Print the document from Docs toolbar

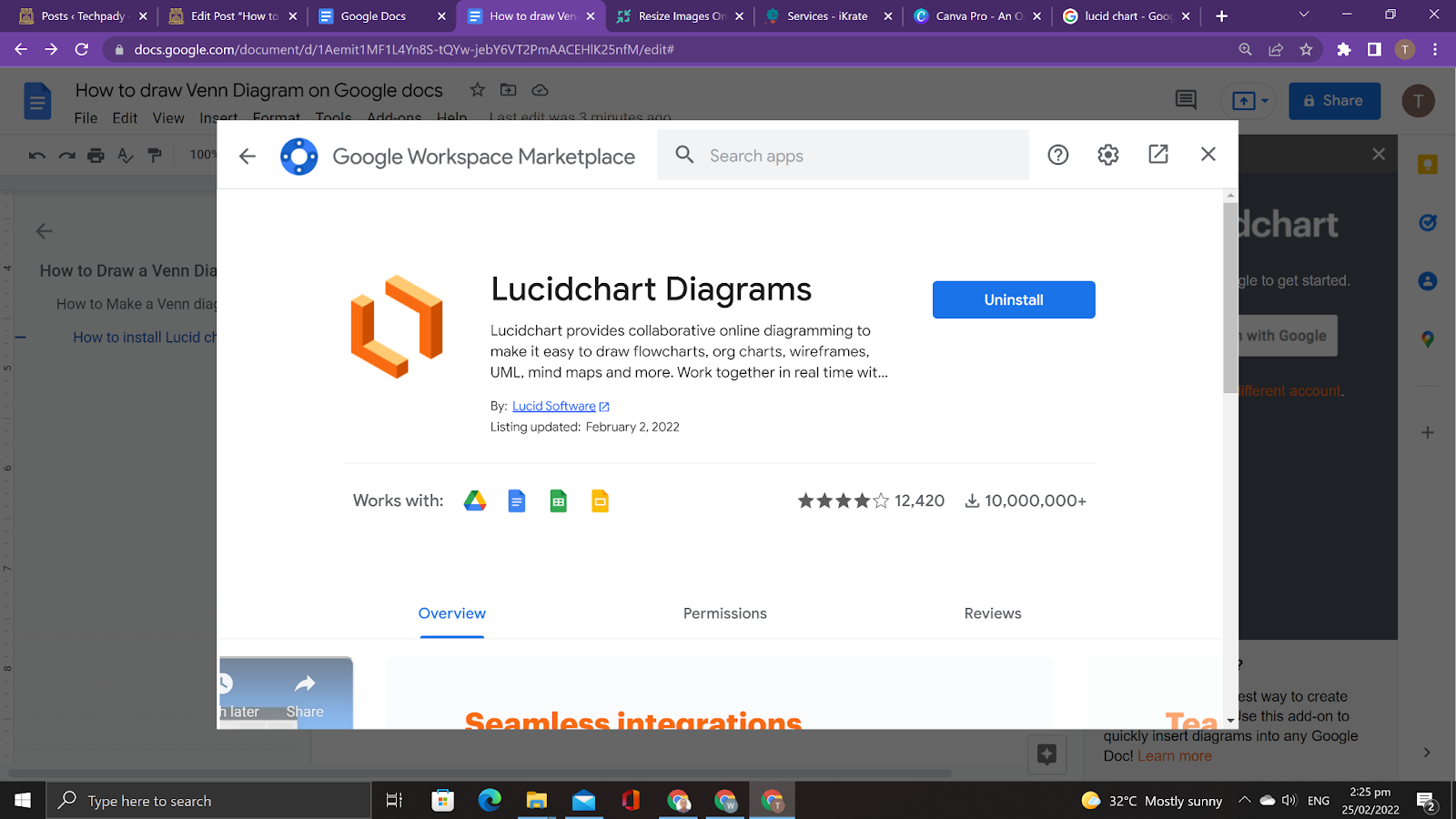pos(96,156)
